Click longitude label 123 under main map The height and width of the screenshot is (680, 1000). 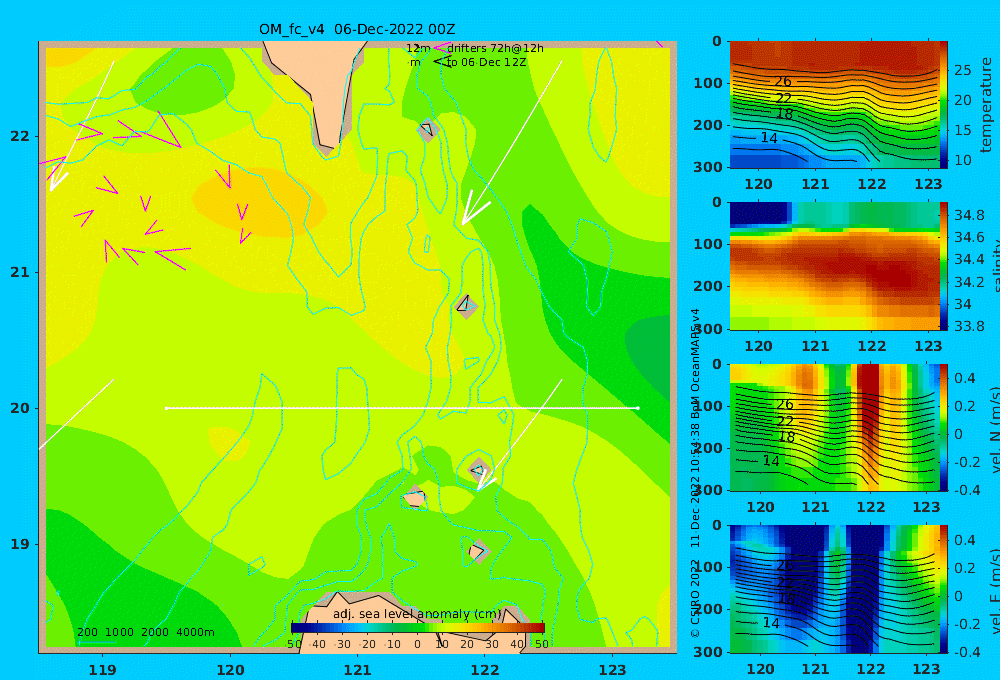pyautogui.click(x=613, y=670)
